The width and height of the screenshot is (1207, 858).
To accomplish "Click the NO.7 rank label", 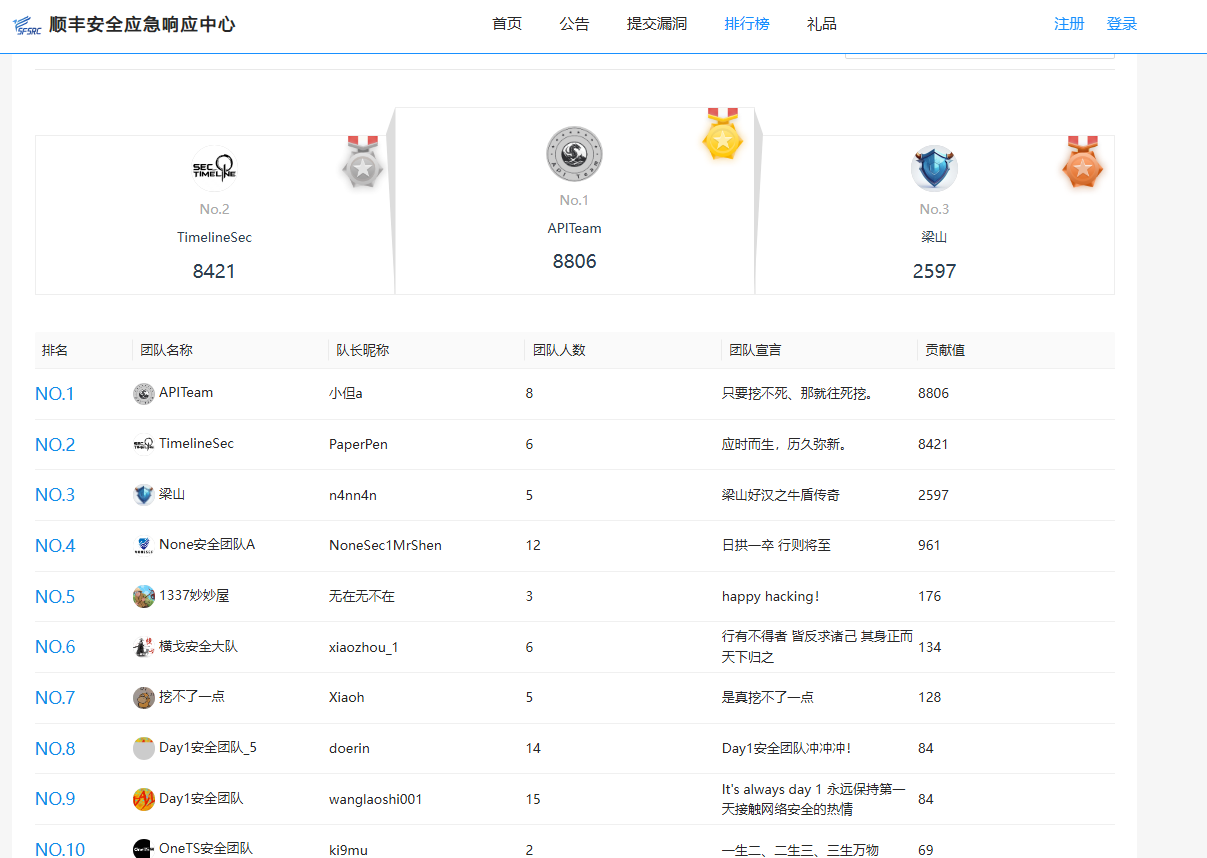I will 55,698.
